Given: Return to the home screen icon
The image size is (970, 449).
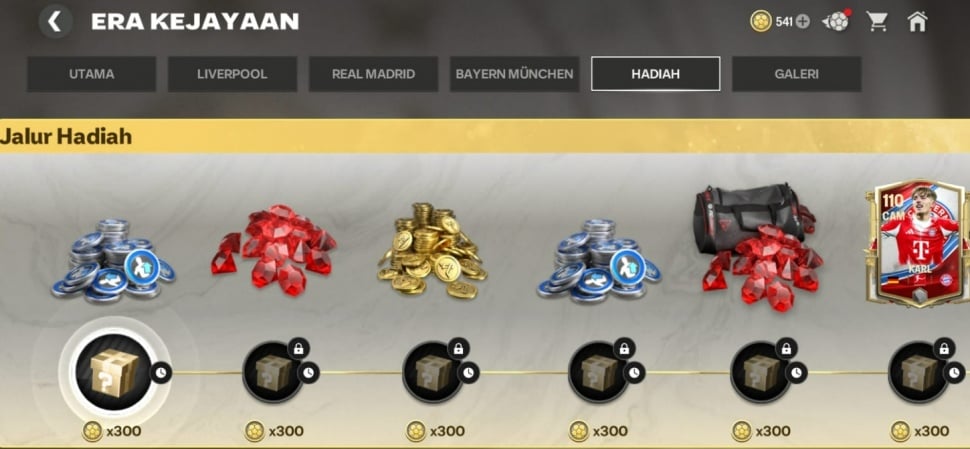Looking at the screenshot, I should tap(917, 22).
